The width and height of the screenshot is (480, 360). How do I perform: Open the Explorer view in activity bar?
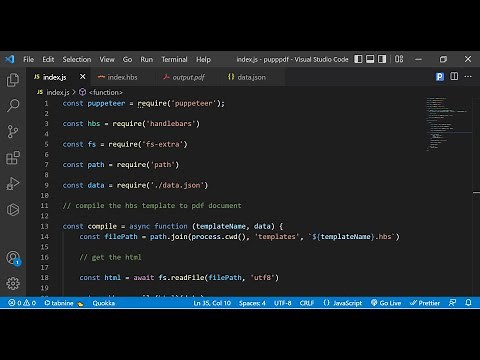point(13,80)
